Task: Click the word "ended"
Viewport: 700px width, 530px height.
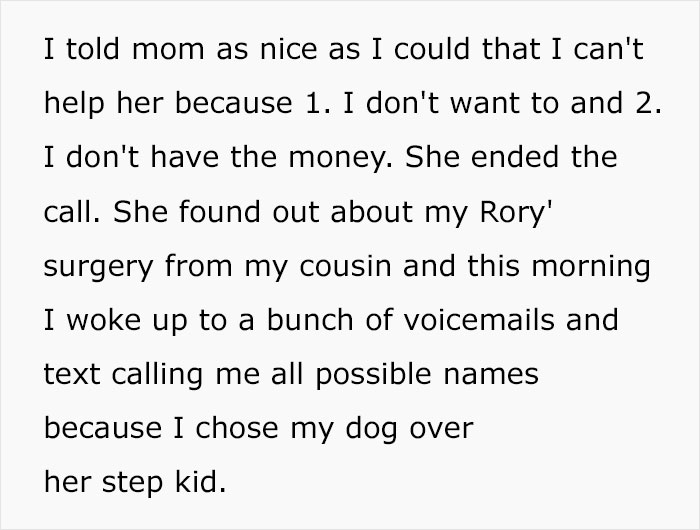Action: point(512,157)
